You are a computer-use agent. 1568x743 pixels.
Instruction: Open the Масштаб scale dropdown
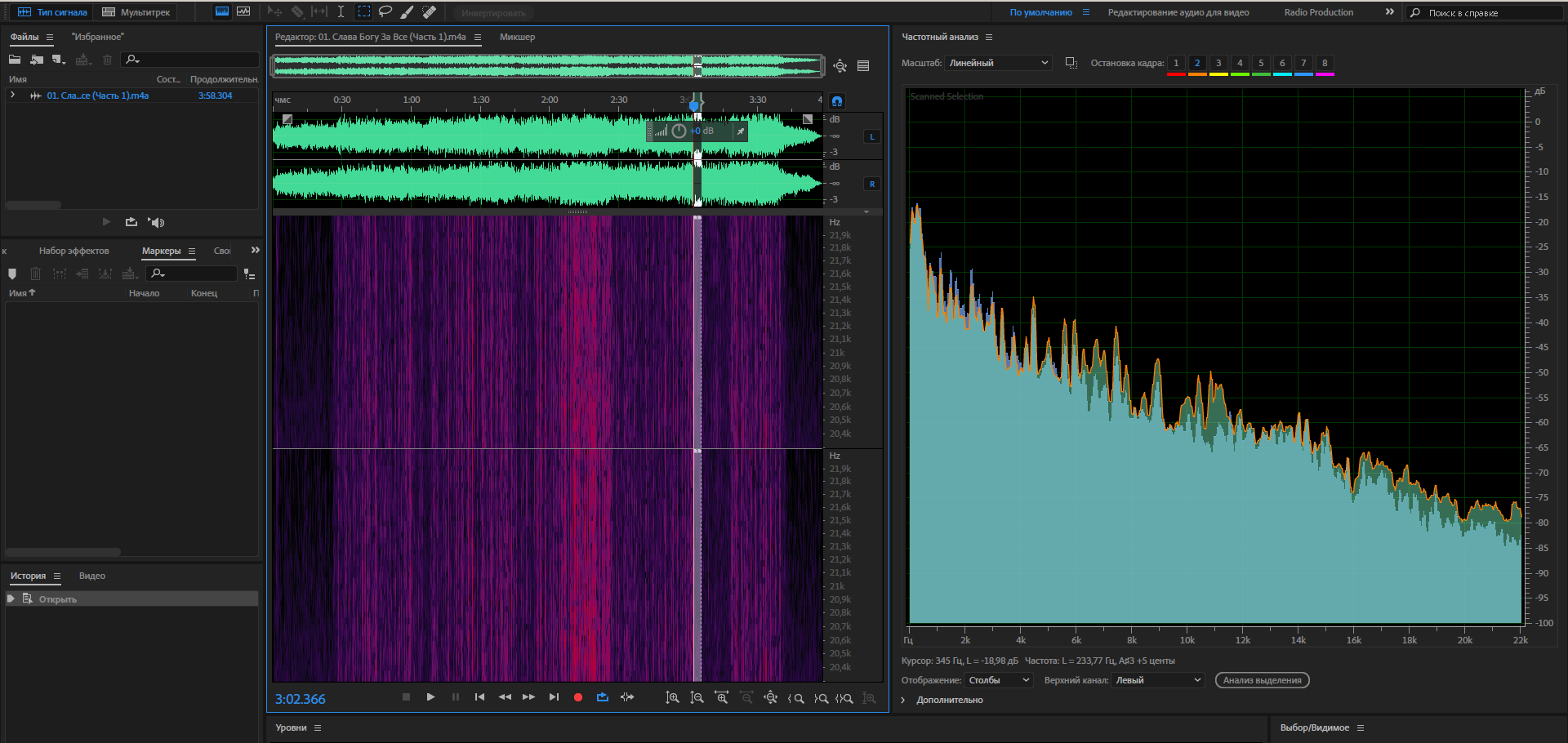tap(998, 63)
